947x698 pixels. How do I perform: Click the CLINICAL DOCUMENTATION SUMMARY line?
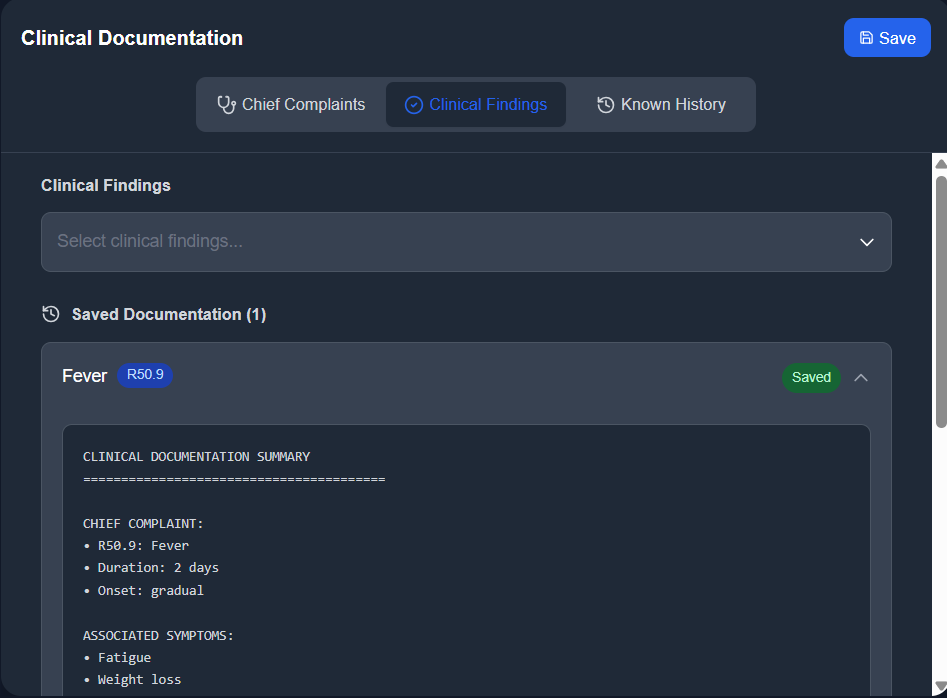tap(196, 456)
